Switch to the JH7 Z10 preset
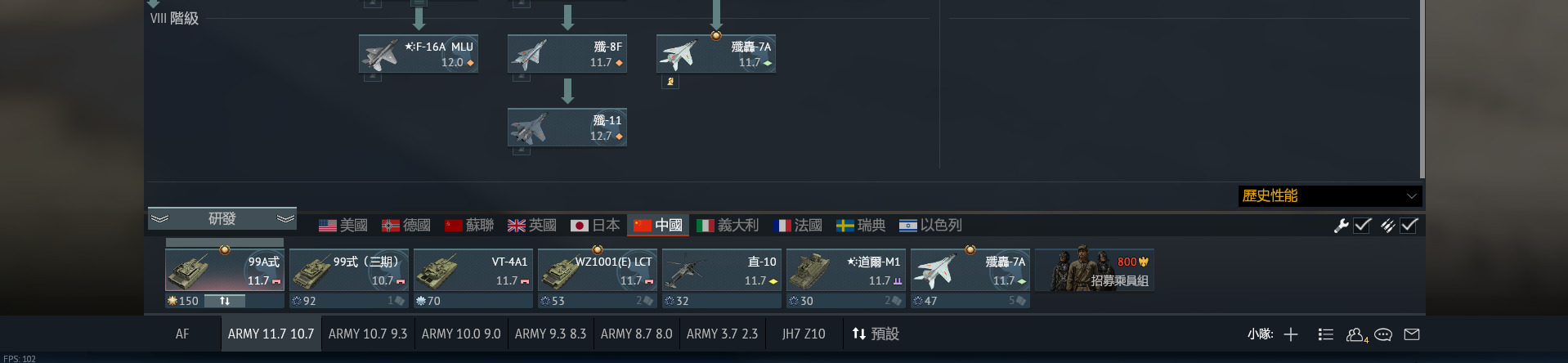 click(x=804, y=334)
